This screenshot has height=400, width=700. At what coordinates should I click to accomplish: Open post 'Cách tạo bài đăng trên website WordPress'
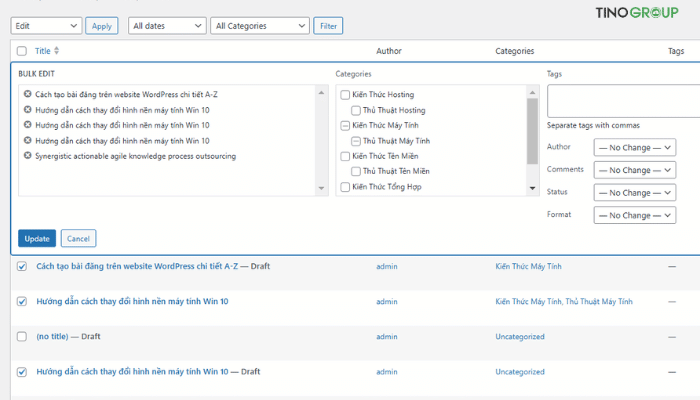[x=137, y=266]
